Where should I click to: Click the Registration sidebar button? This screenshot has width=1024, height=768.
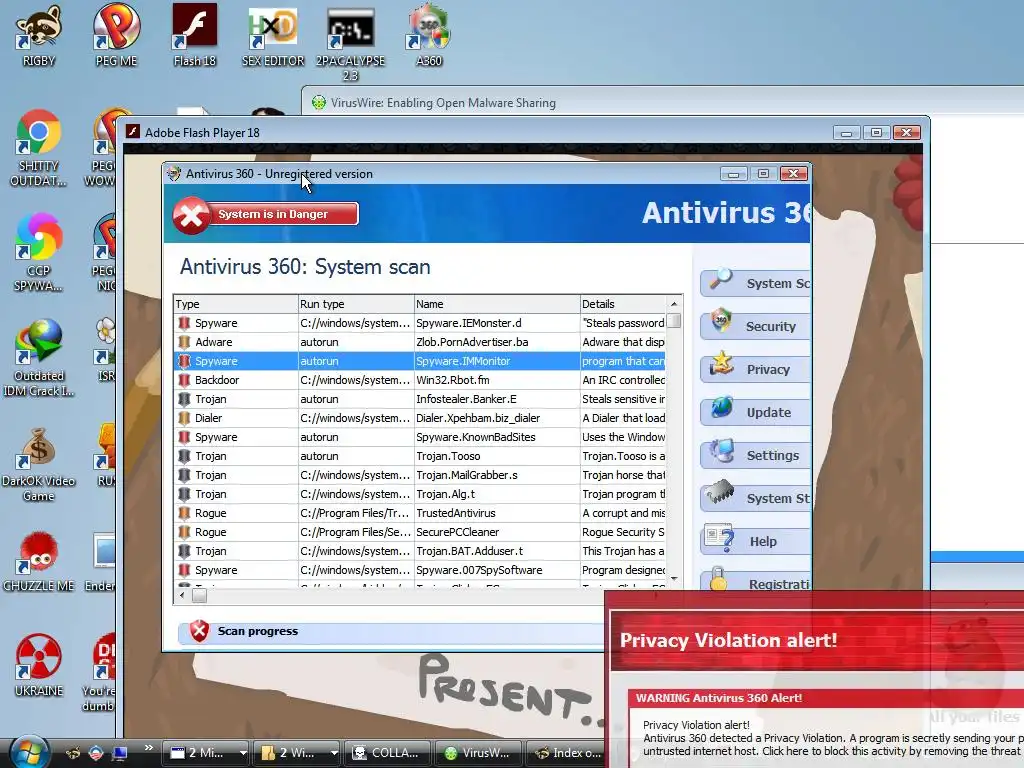pyautogui.click(x=756, y=581)
